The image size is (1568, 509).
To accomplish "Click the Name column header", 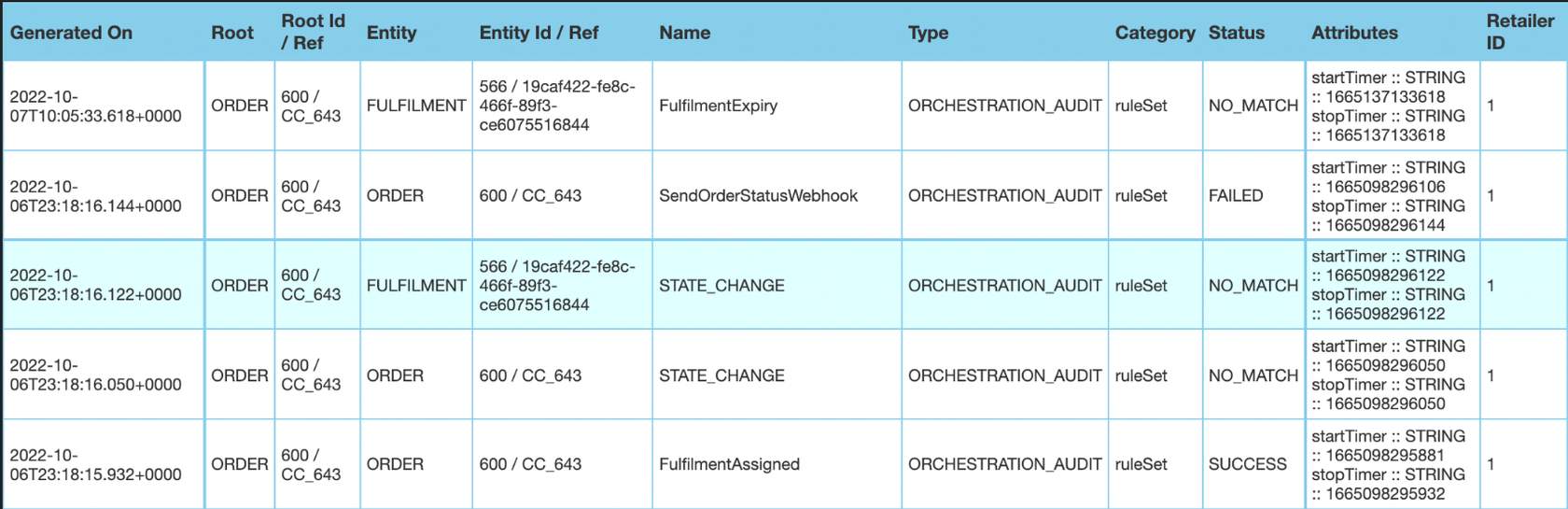I will 684,33.
